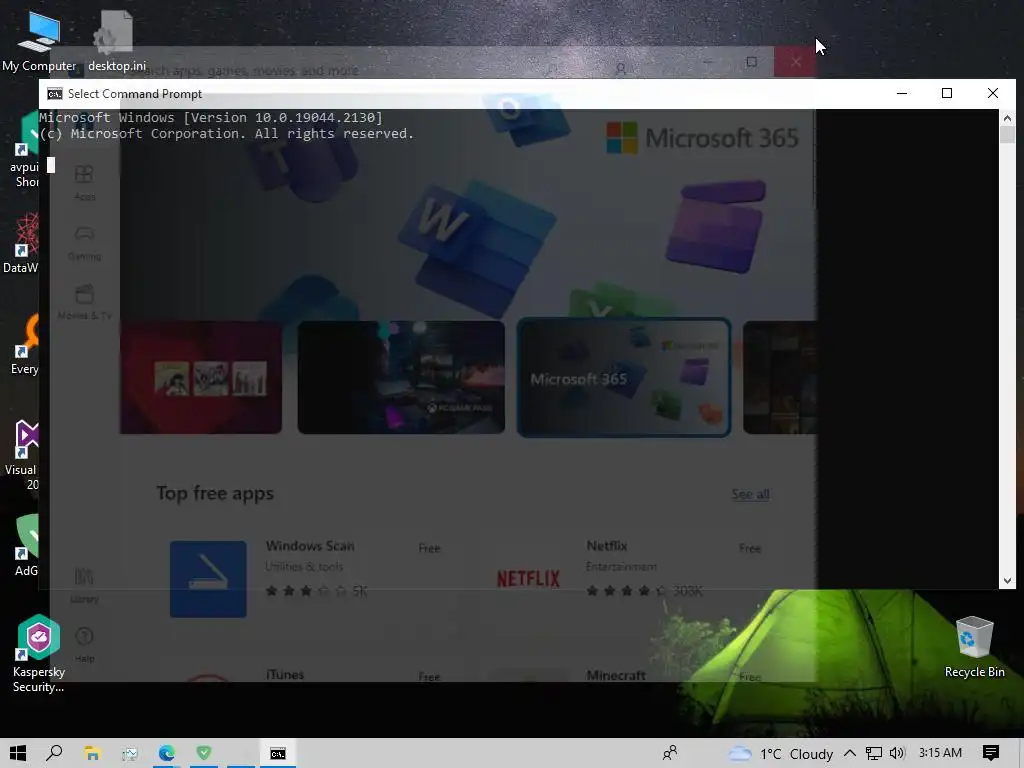This screenshot has height=768, width=1024.
Task: Open the volume speaker tray icon
Action: (897, 753)
